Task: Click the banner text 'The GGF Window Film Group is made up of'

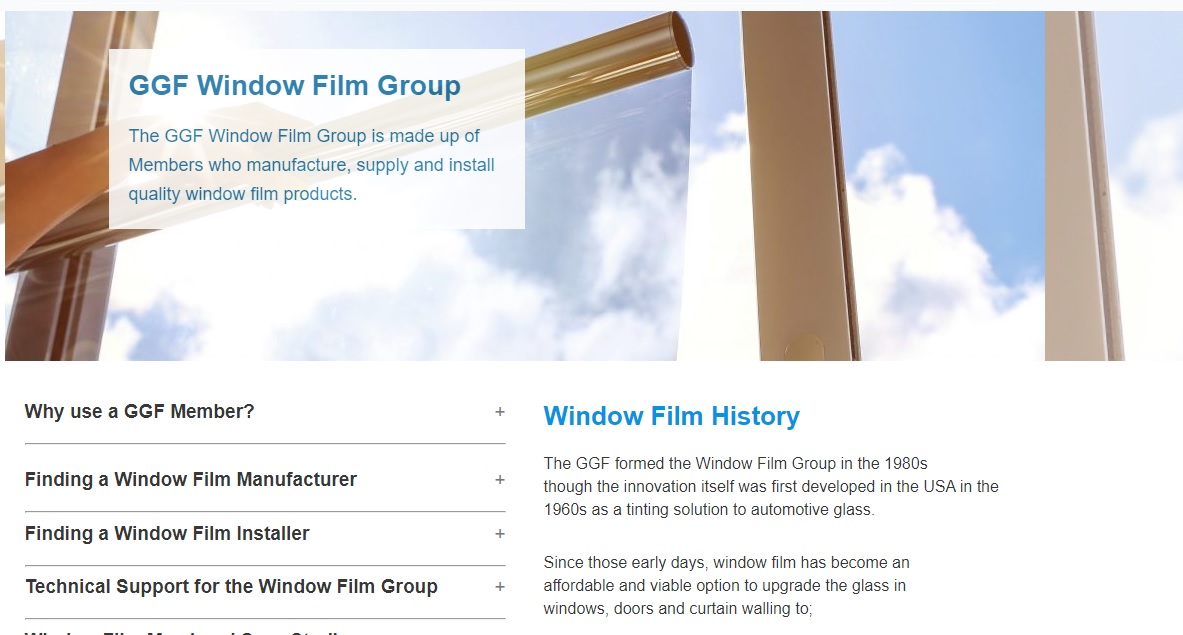Action: coord(304,136)
